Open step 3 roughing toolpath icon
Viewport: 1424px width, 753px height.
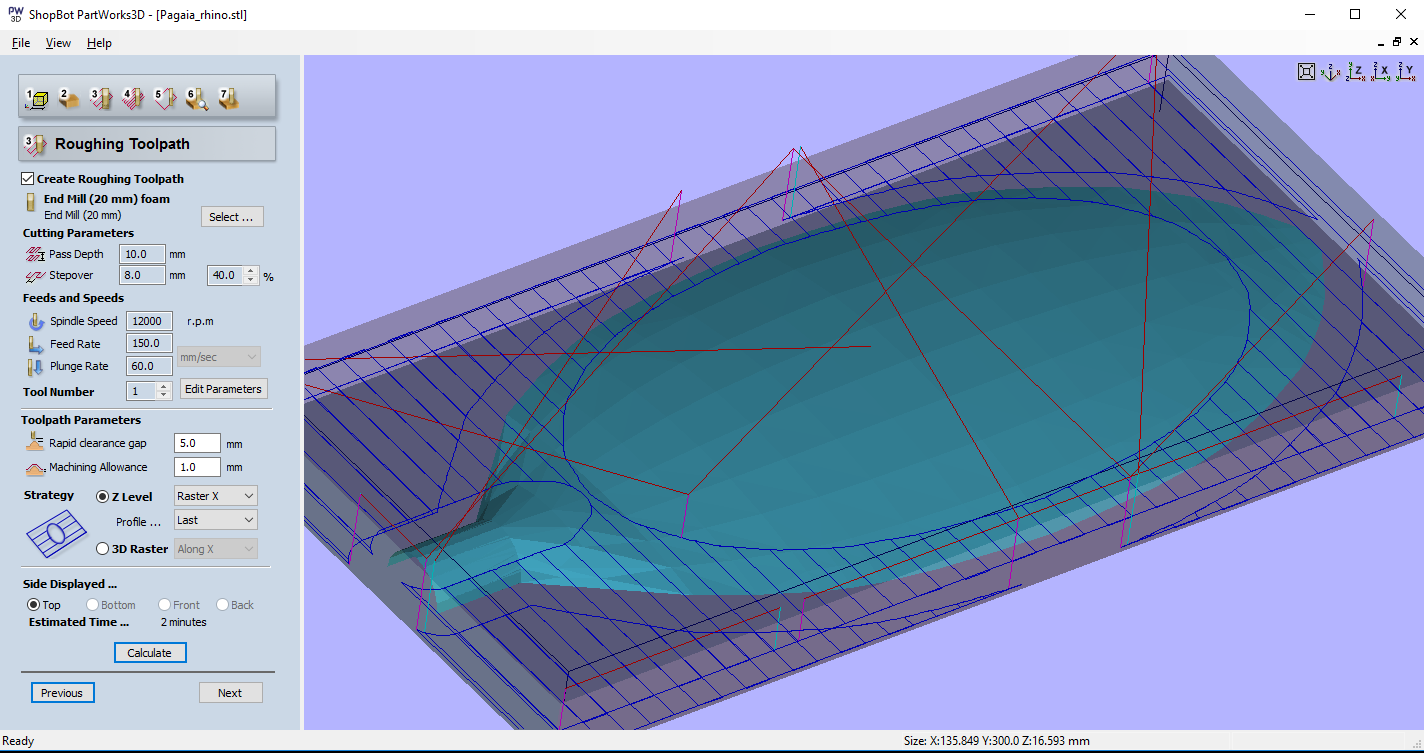(x=101, y=98)
